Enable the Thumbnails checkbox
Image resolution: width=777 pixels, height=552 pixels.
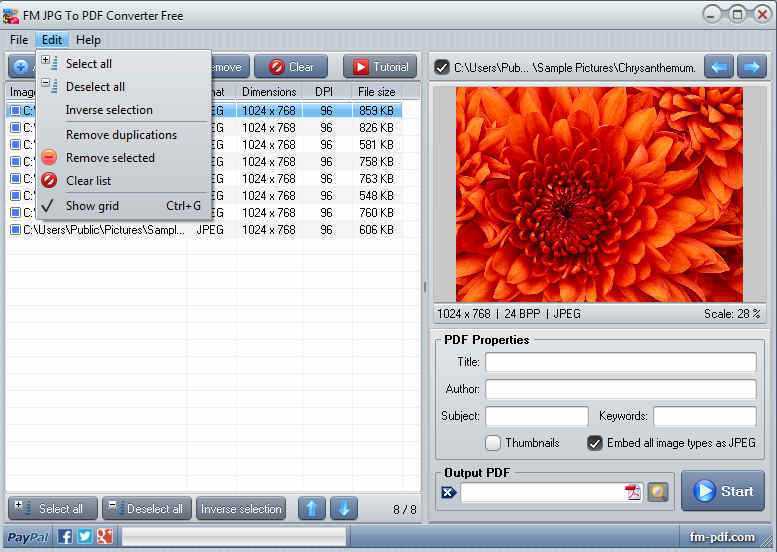point(493,442)
